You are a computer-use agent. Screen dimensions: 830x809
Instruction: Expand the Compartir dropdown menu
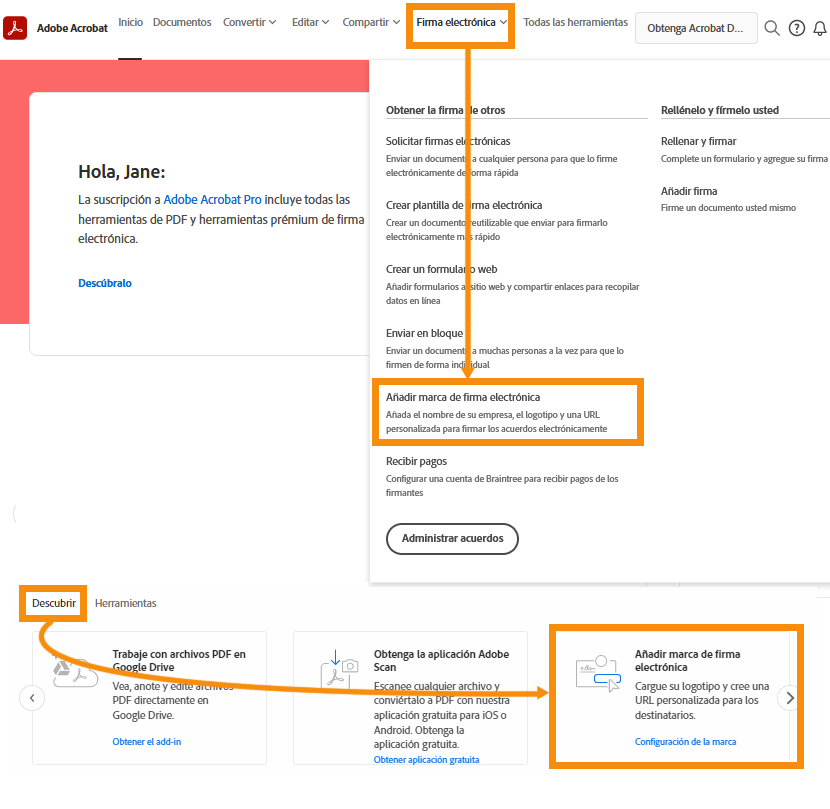[x=371, y=22]
